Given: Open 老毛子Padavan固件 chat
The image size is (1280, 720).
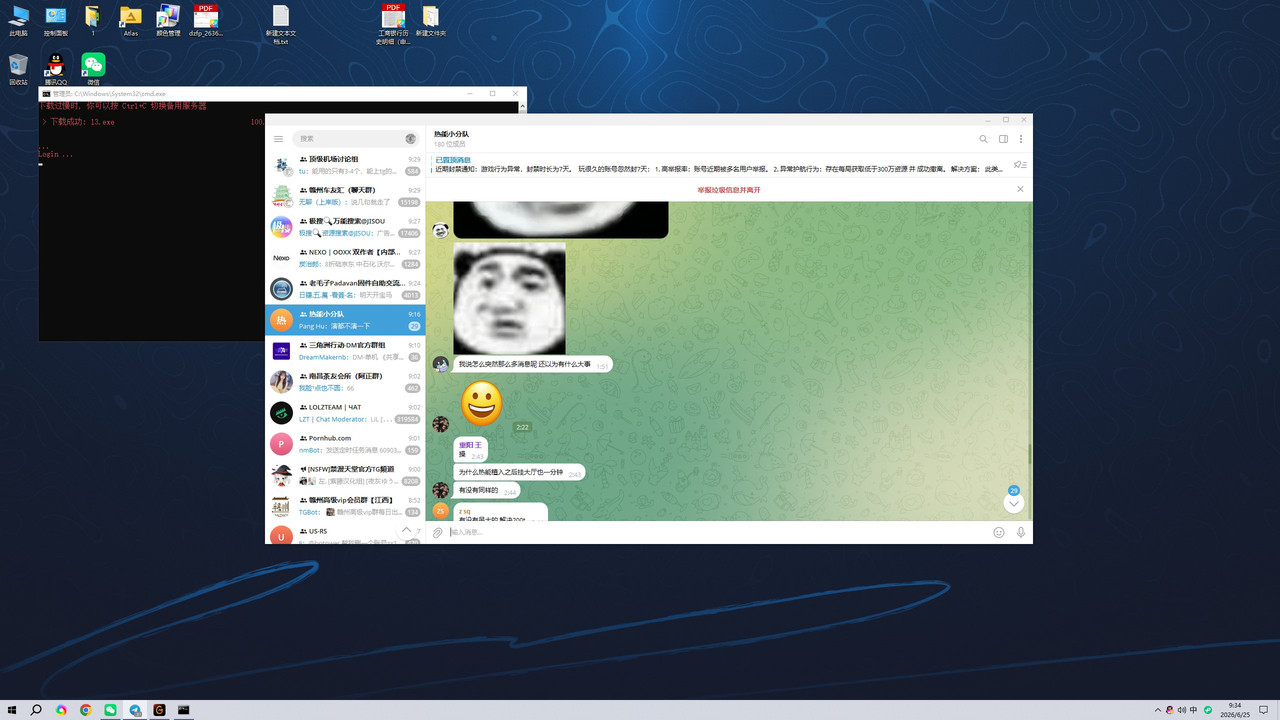Looking at the screenshot, I should pyautogui.click(x=346, y=289).
